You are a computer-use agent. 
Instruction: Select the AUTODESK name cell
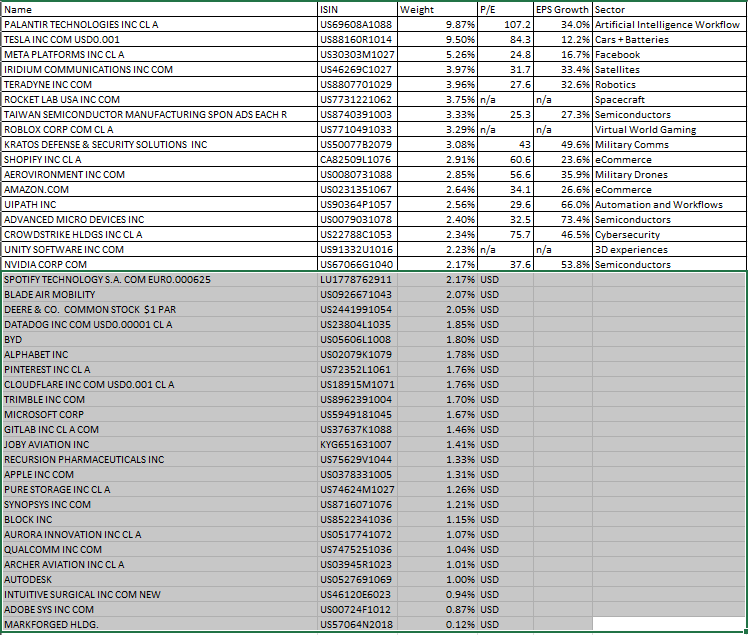159,579
